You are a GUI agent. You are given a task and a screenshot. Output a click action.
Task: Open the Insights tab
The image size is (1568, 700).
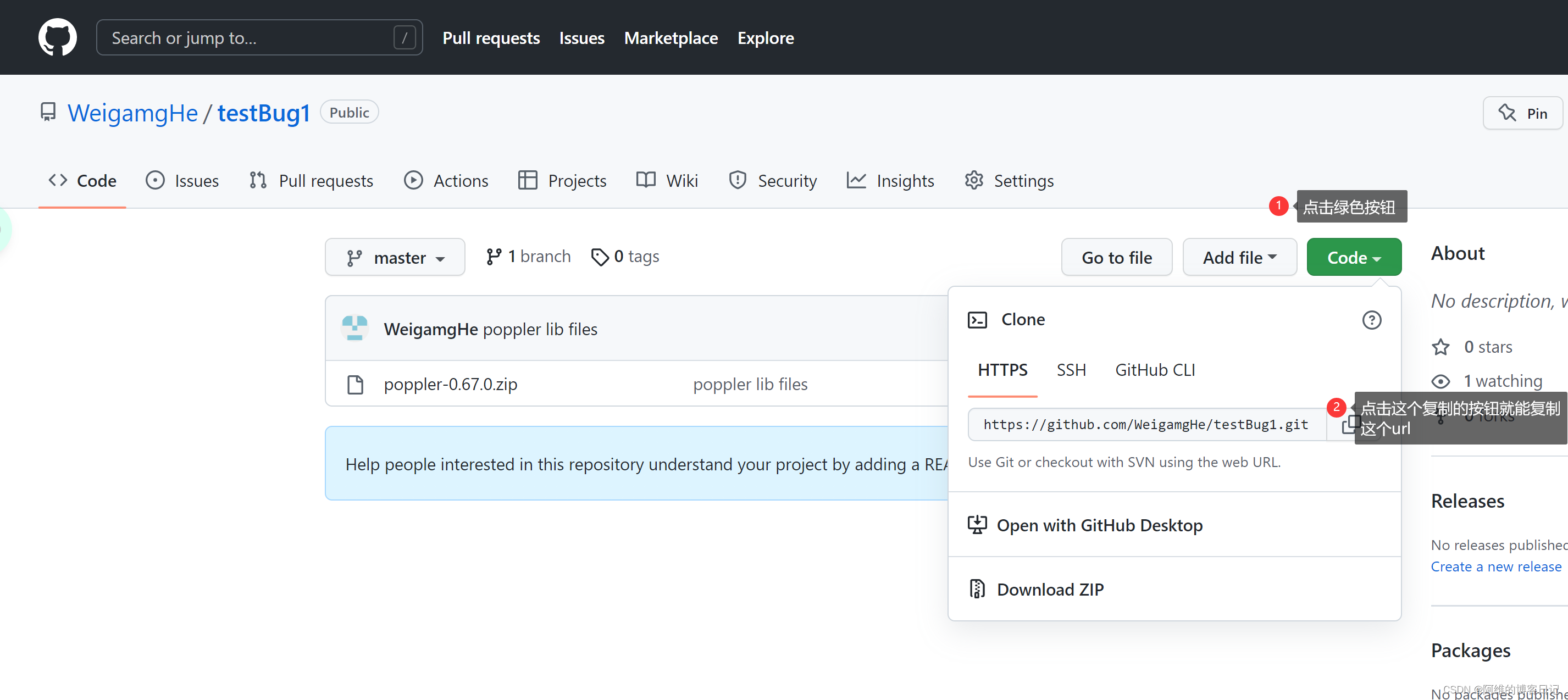pos(890,181)
